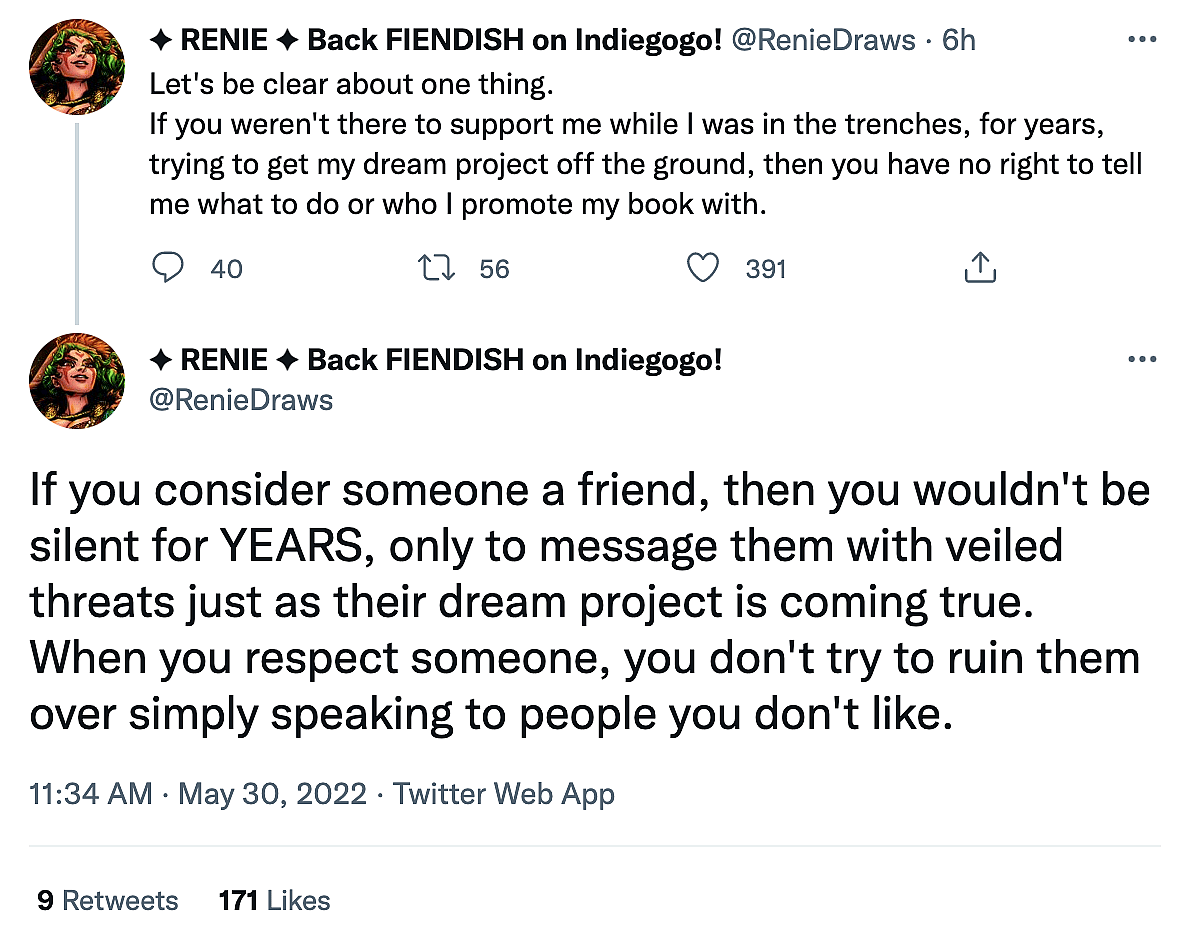1190x947 pixels.
Task: Click the tweet text starting "If you consider someone"
Action: (x=590, y=602)
